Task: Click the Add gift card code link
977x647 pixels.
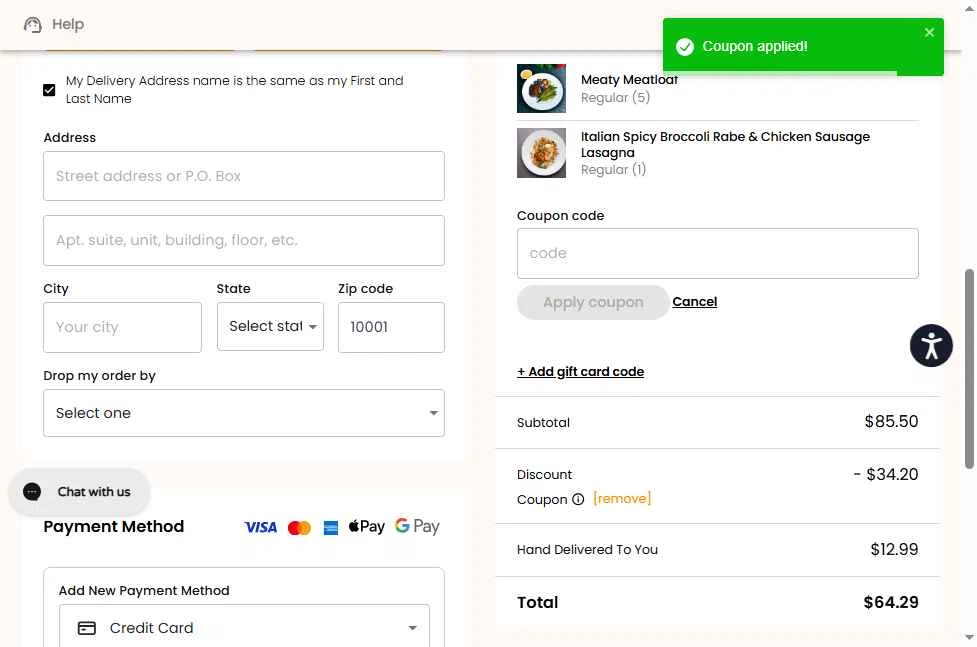Action: coord(580,371)
